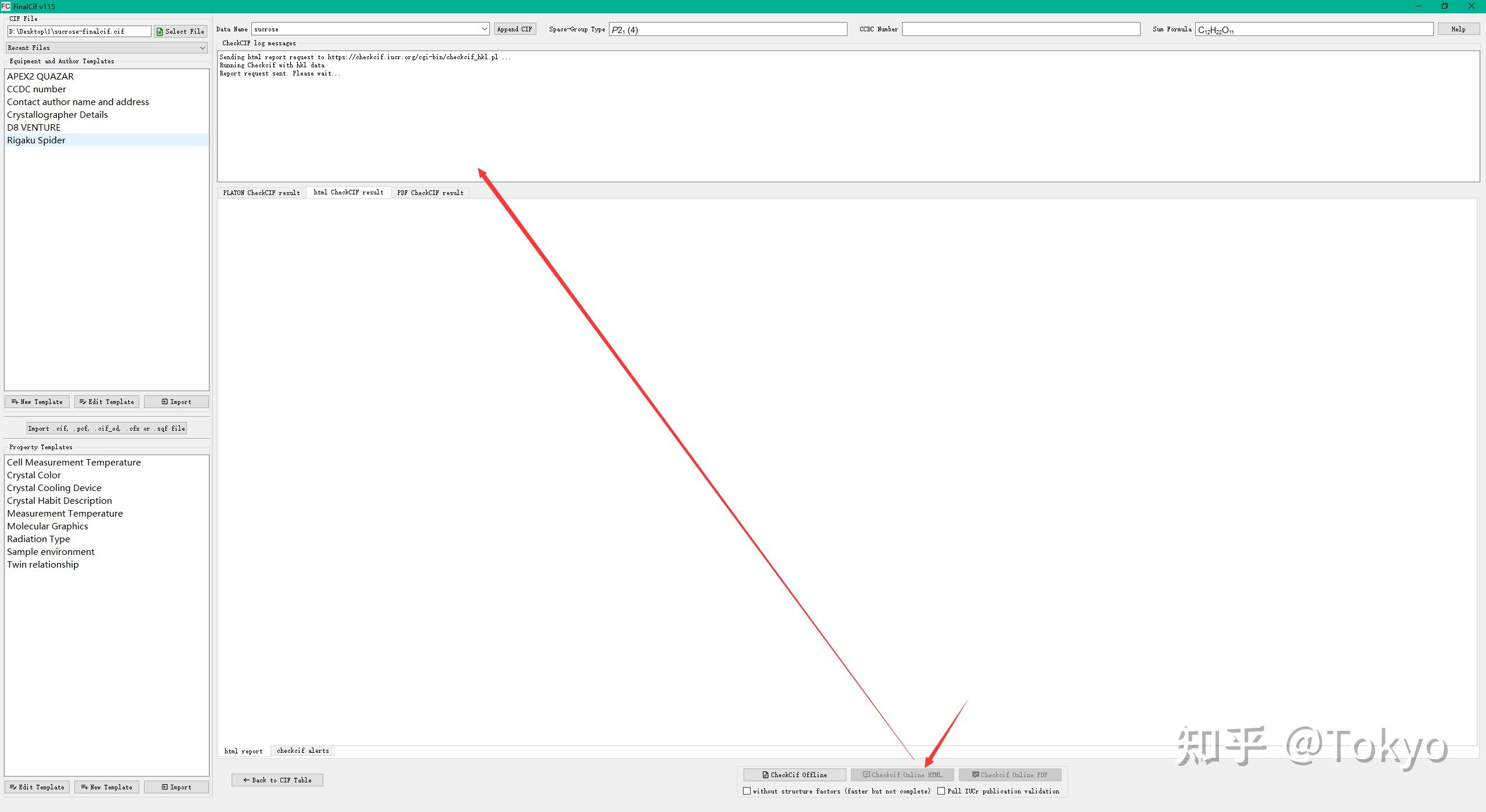The height and width of the screenshot is (812, 1486).
Task: Click Edit Template under Equipment templates
Action: (x=106, y=402)
